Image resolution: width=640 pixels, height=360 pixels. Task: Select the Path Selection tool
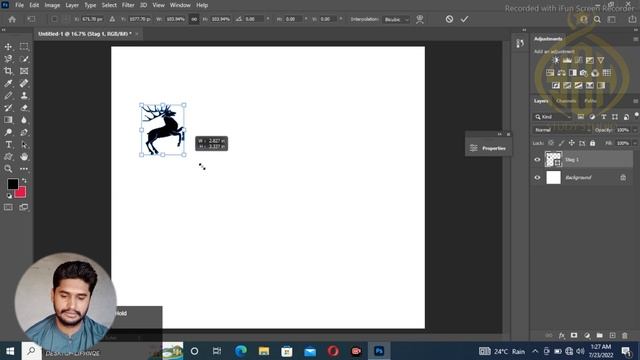(24, 144)
